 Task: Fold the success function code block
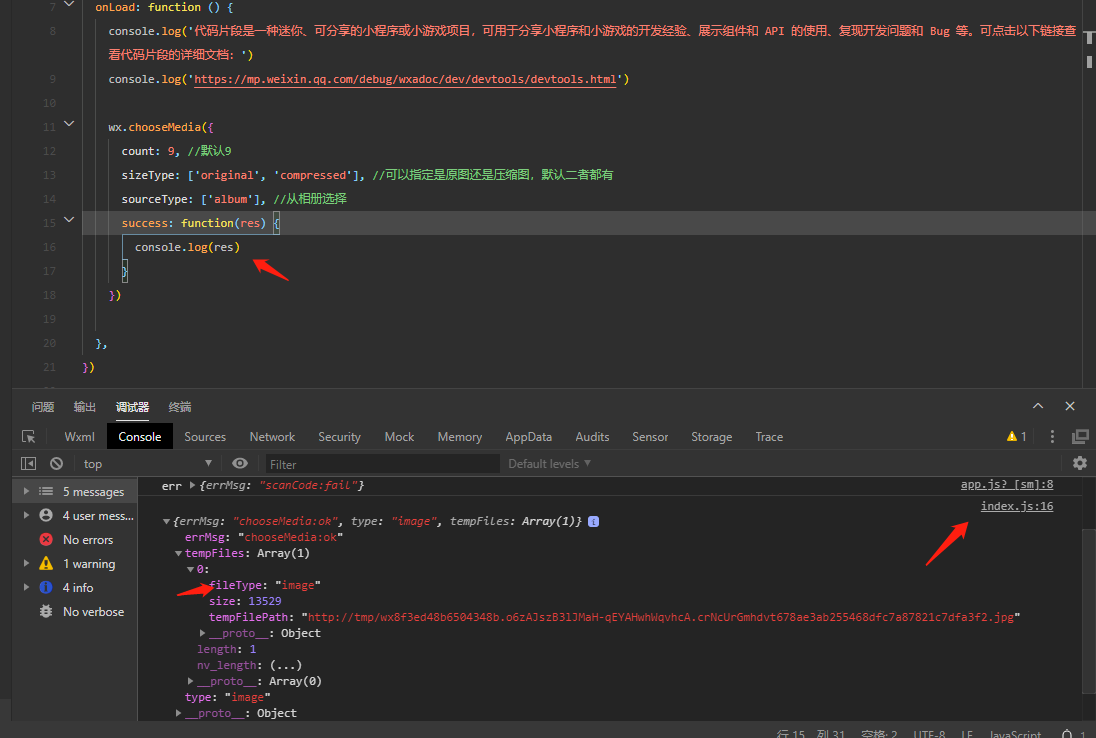(x=68, y=219)
